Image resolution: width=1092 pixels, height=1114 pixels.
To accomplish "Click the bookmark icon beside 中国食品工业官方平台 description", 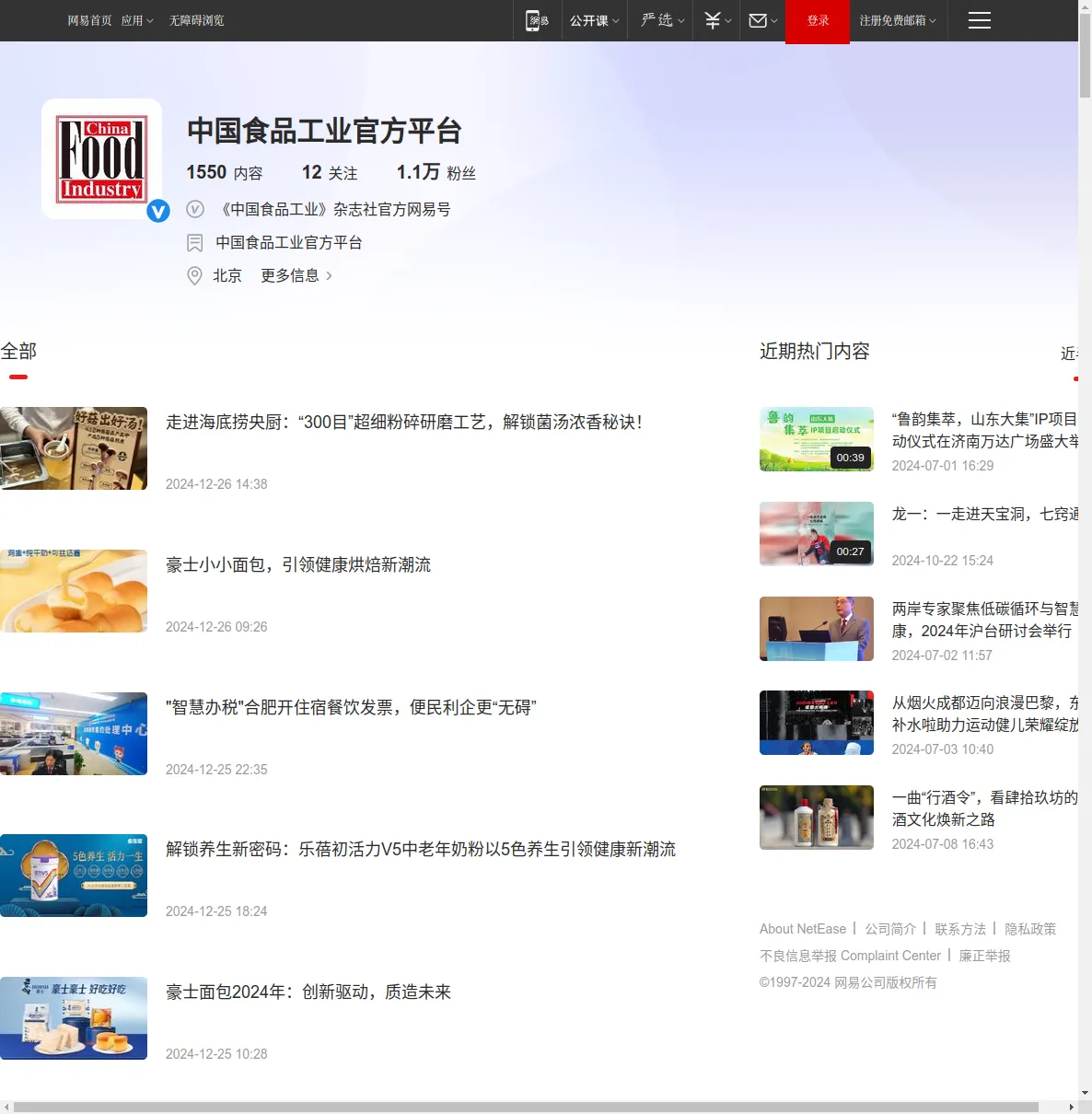I will (x=195, y=243).
